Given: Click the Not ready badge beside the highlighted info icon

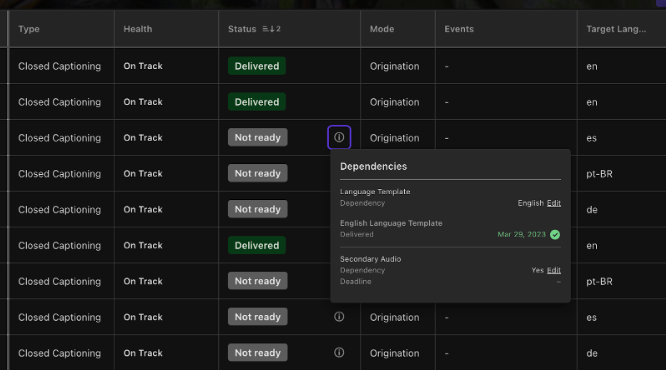Looking at the screenshot, I should pyautogui.click(x=258, y=137).
